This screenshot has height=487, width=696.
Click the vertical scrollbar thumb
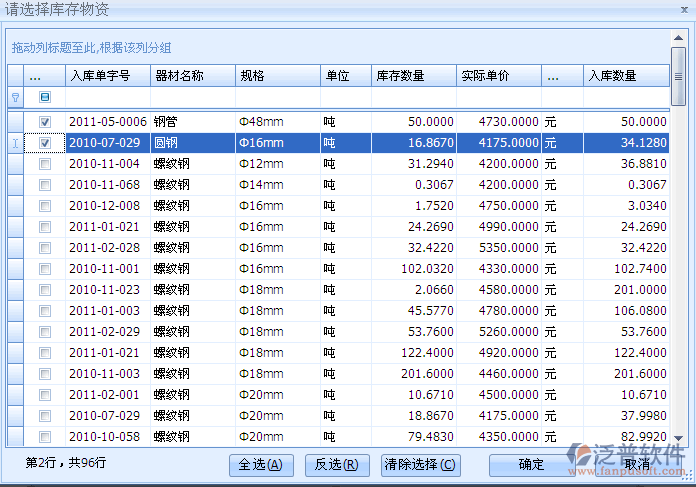678,75
